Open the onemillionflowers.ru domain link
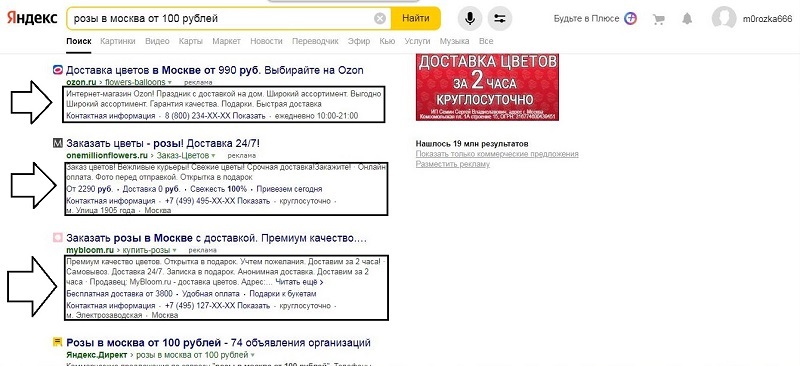800x366 pixels. 107,155
